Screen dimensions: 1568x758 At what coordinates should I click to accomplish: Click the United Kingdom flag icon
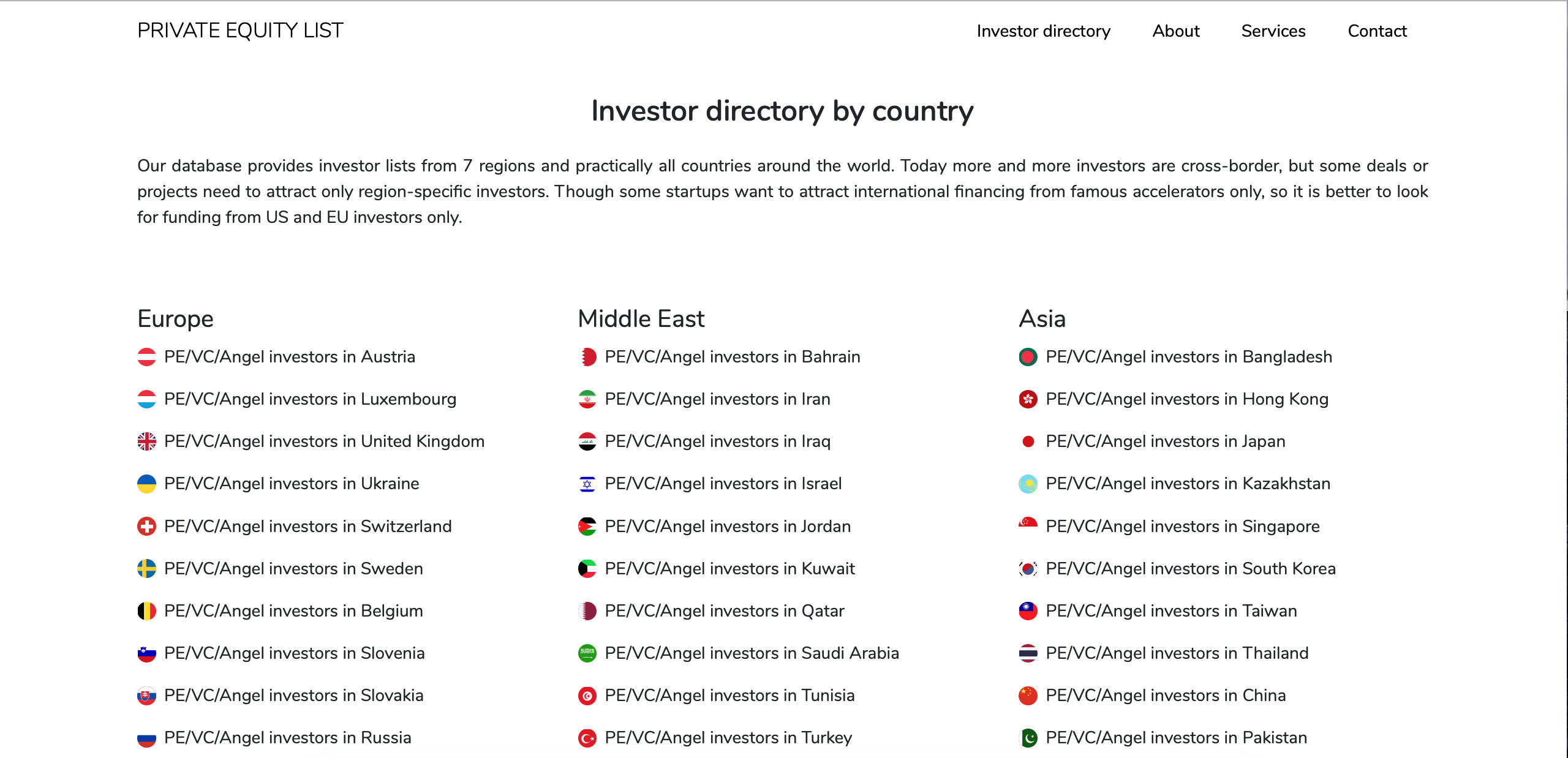click(148, 441)
